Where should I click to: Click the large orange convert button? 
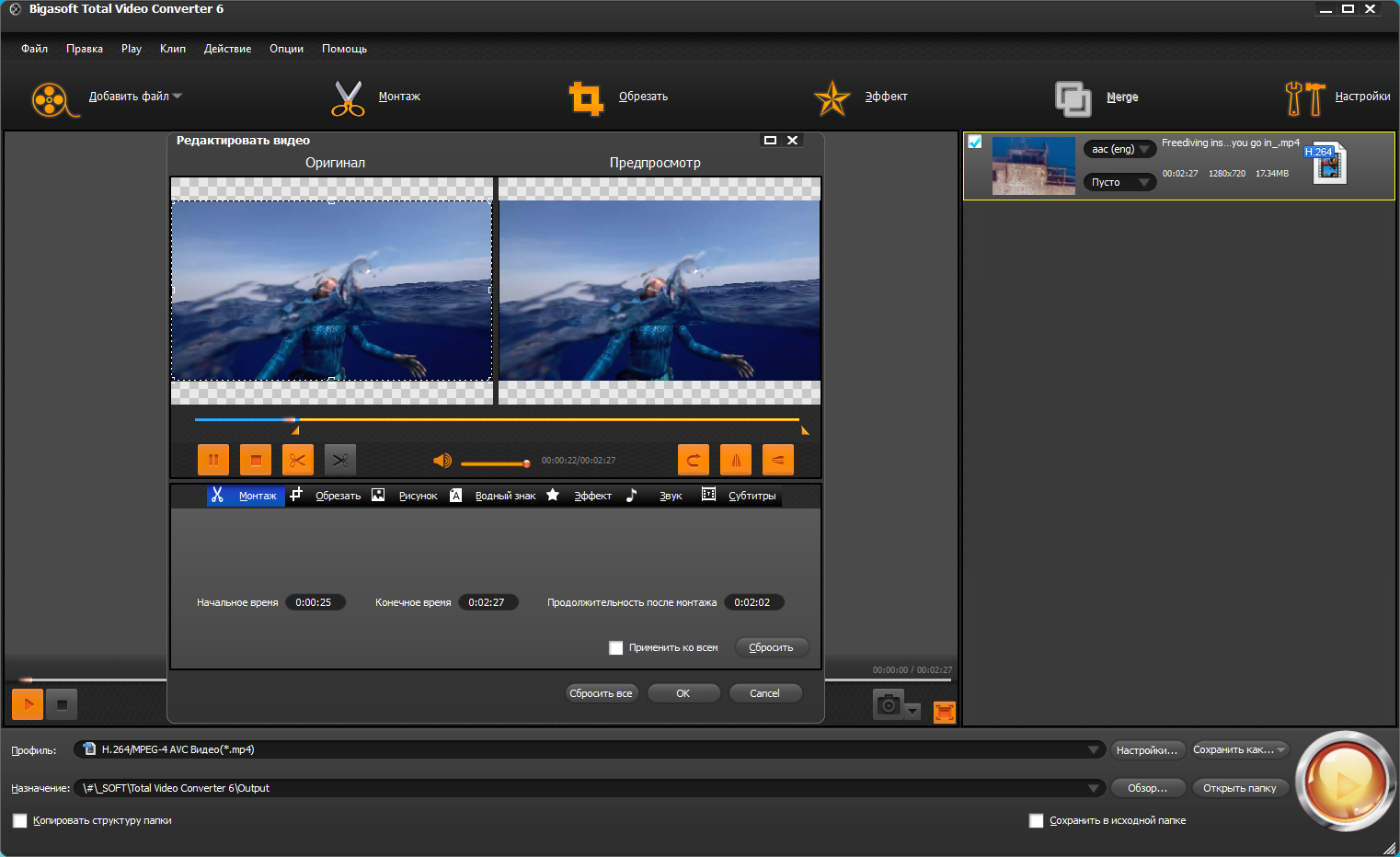pos(1346,782)
